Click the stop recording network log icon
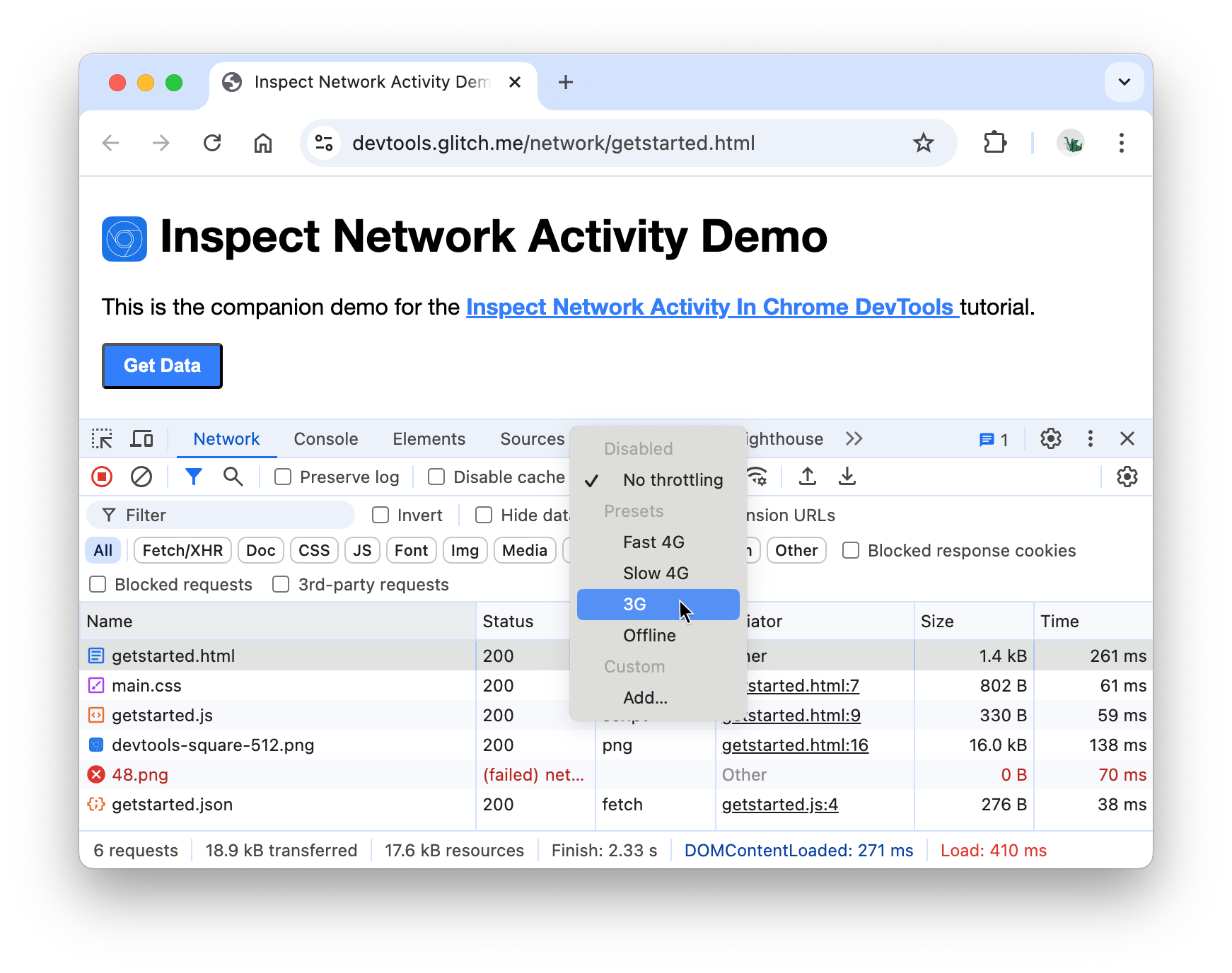Image resolution: width=1232 pixels, height=973 pixels. pos(102,477)
